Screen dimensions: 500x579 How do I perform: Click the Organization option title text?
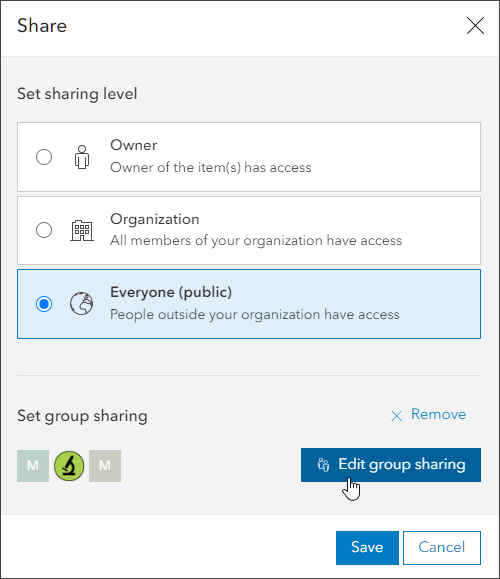click(155, 219)
